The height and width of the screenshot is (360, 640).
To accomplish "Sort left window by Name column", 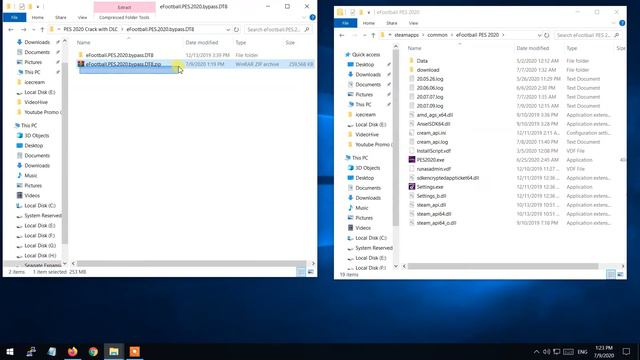I will (83, 42).
